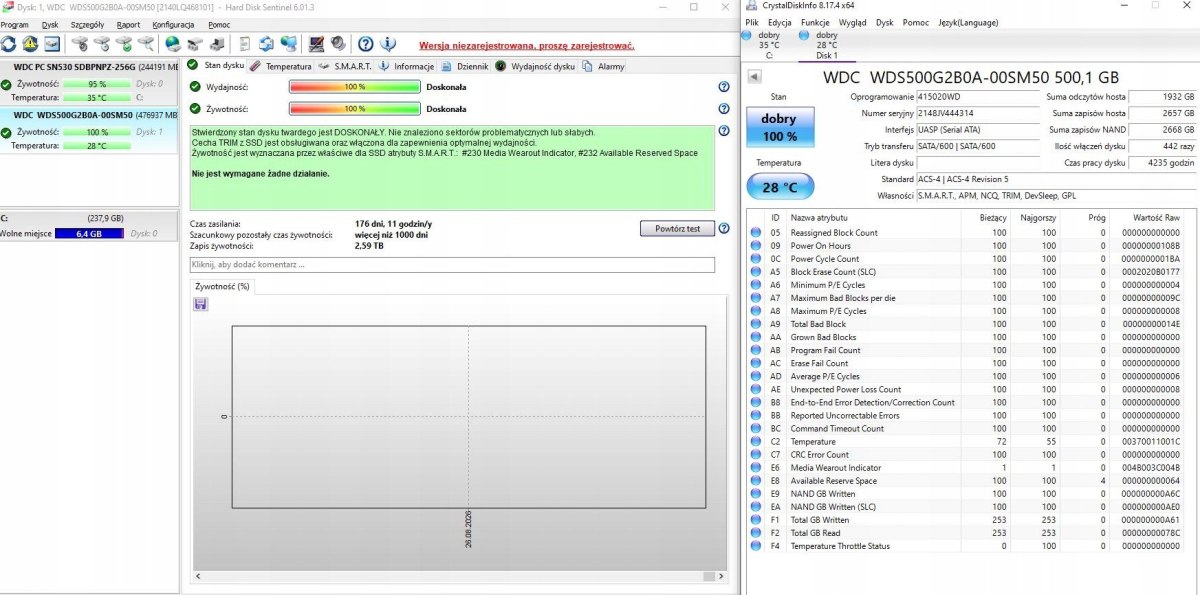Open the Alarmy tab
This screenshot has height=595, width=1200.
pos(604,66)
